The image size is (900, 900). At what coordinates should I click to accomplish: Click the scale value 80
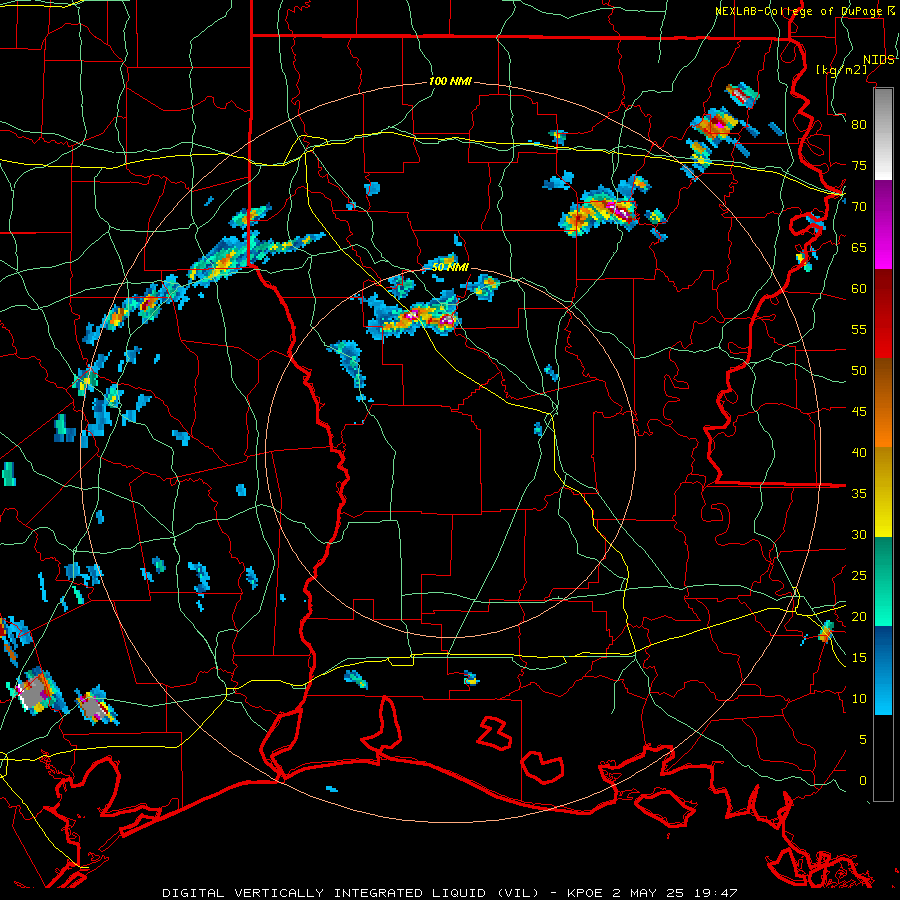coord(859,125)
